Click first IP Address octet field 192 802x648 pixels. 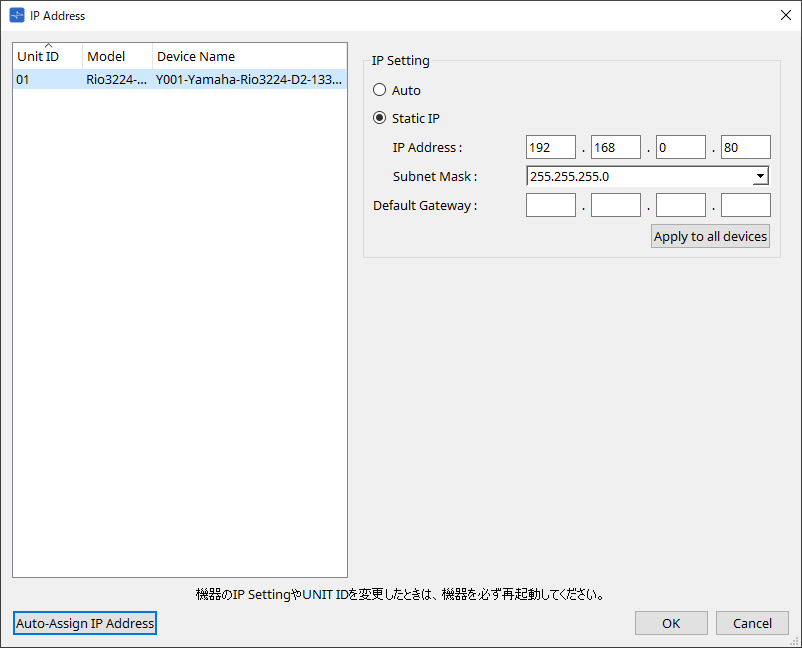coord(551,148)
